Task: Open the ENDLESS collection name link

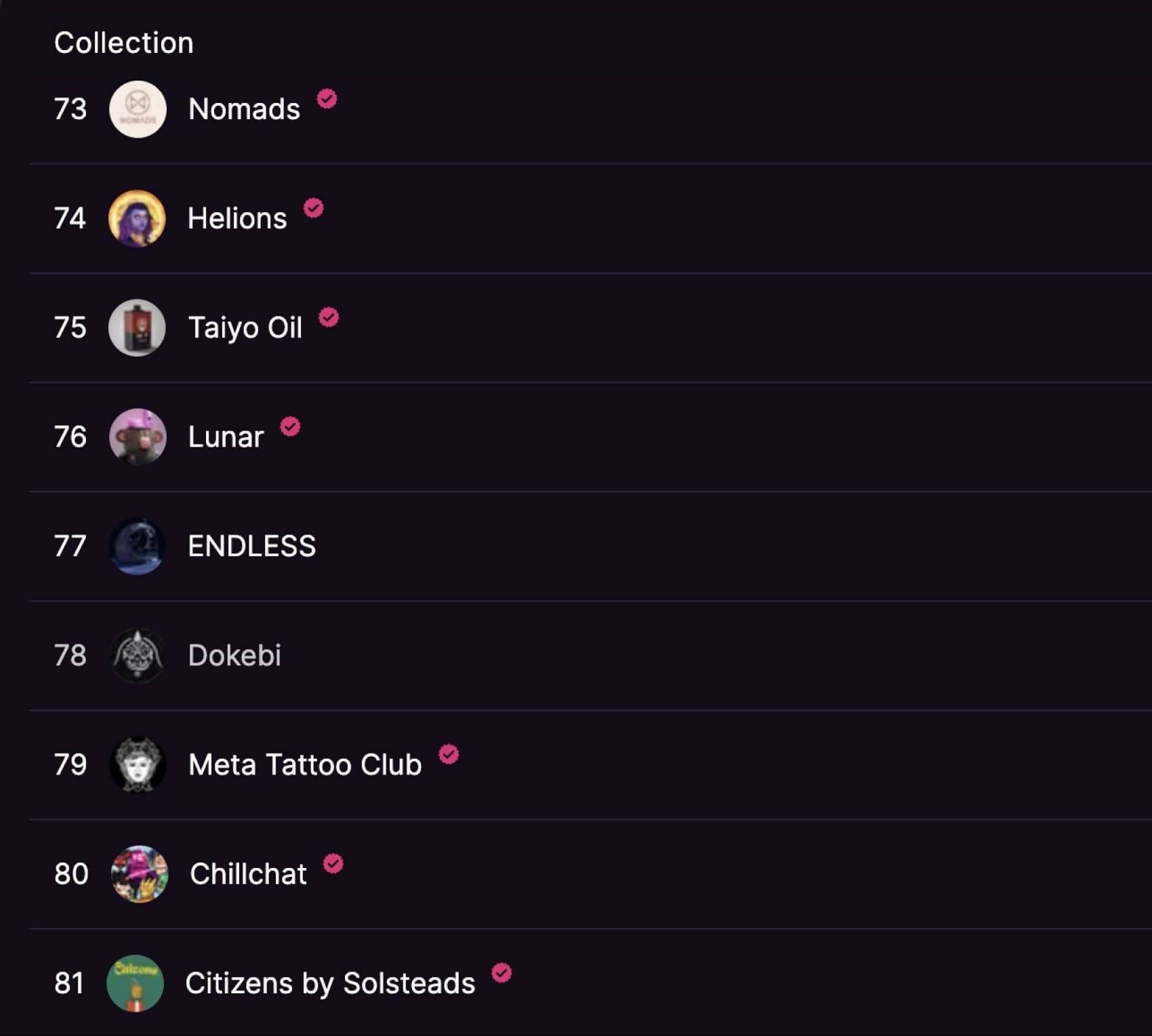Action: pyautogui.click(x=251, y=546)
